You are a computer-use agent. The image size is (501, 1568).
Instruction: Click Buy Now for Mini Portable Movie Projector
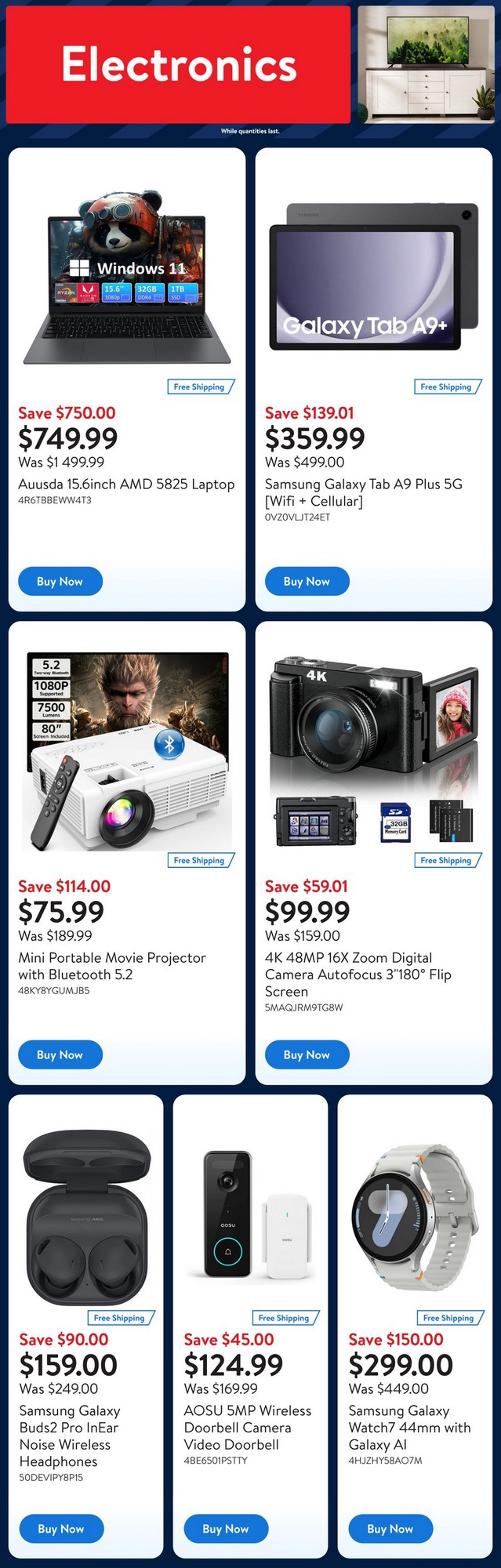[x=60, y=1054]
